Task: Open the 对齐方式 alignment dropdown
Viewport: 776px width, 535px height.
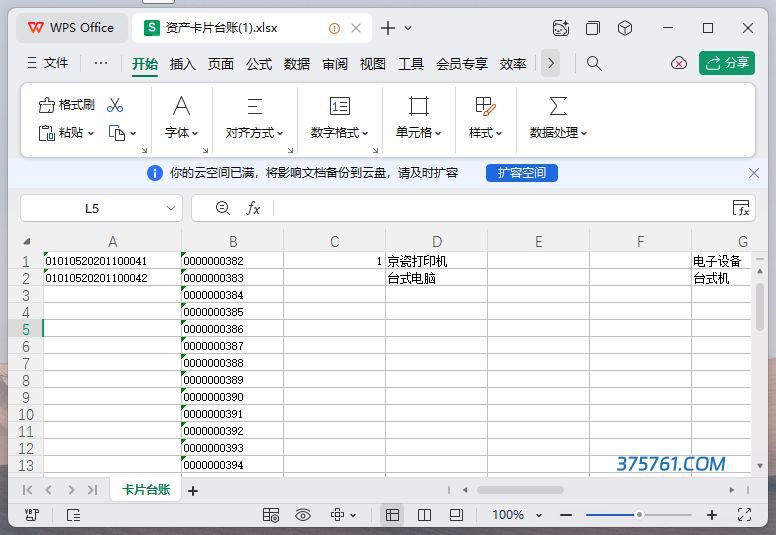Action: 254,132
